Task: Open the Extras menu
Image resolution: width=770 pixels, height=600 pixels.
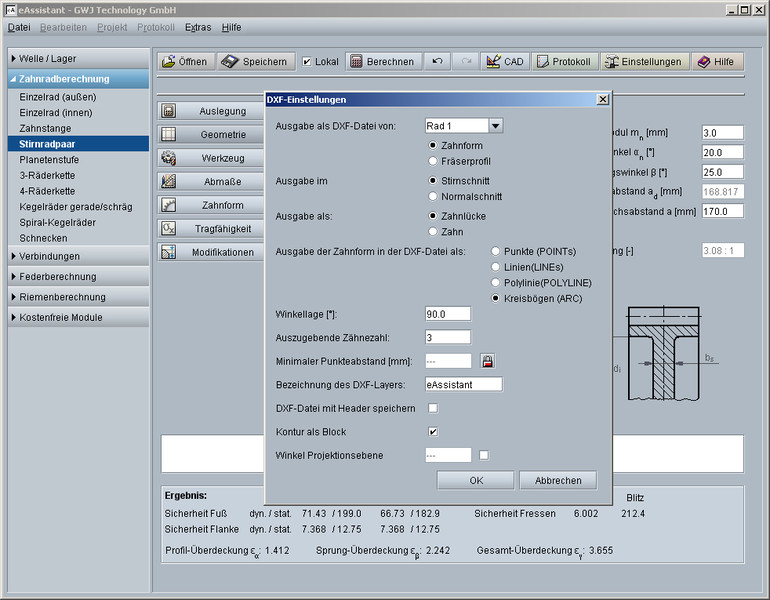Action: (198, 27)
